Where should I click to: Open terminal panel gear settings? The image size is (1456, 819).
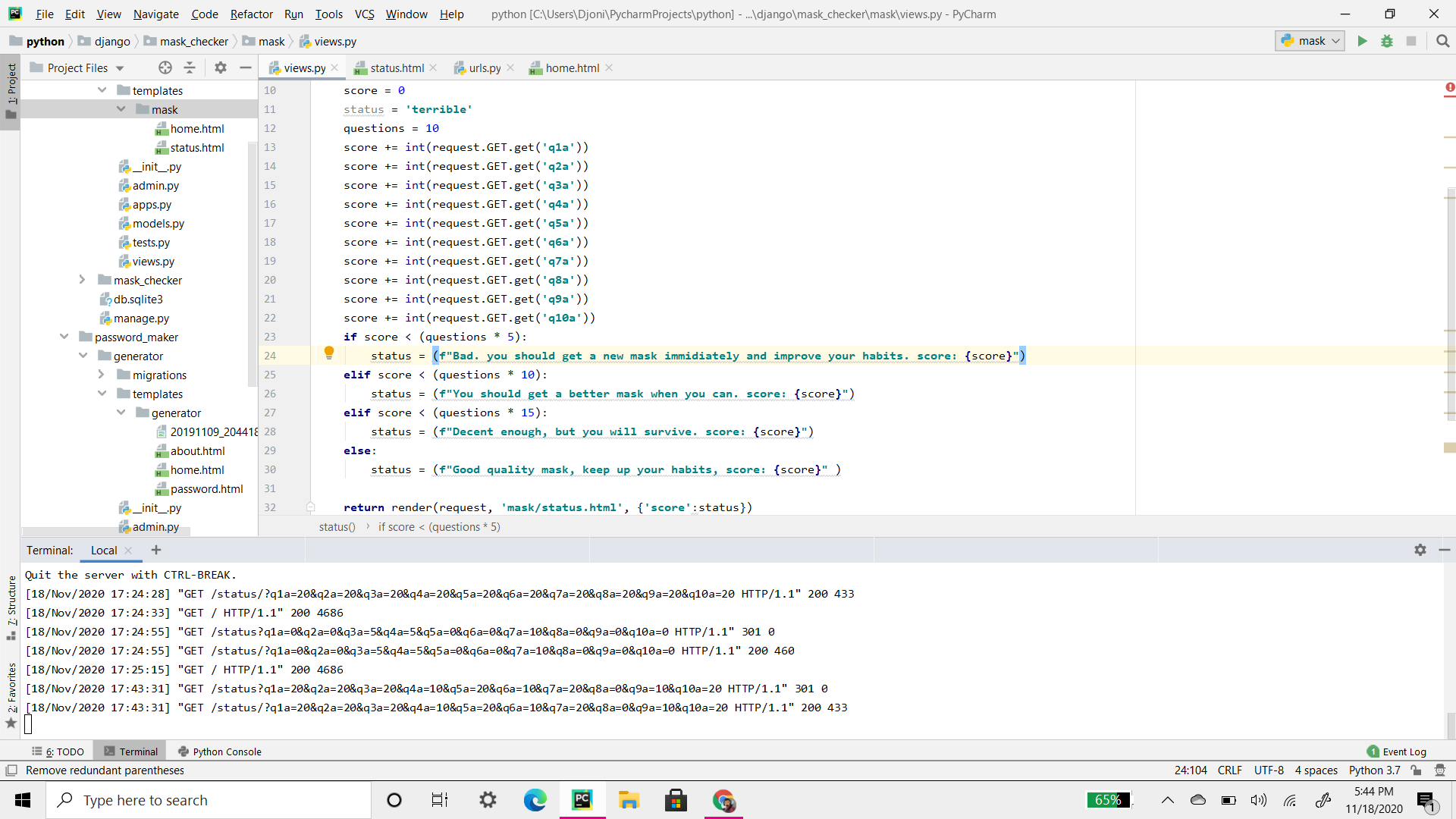point(1420,550)
